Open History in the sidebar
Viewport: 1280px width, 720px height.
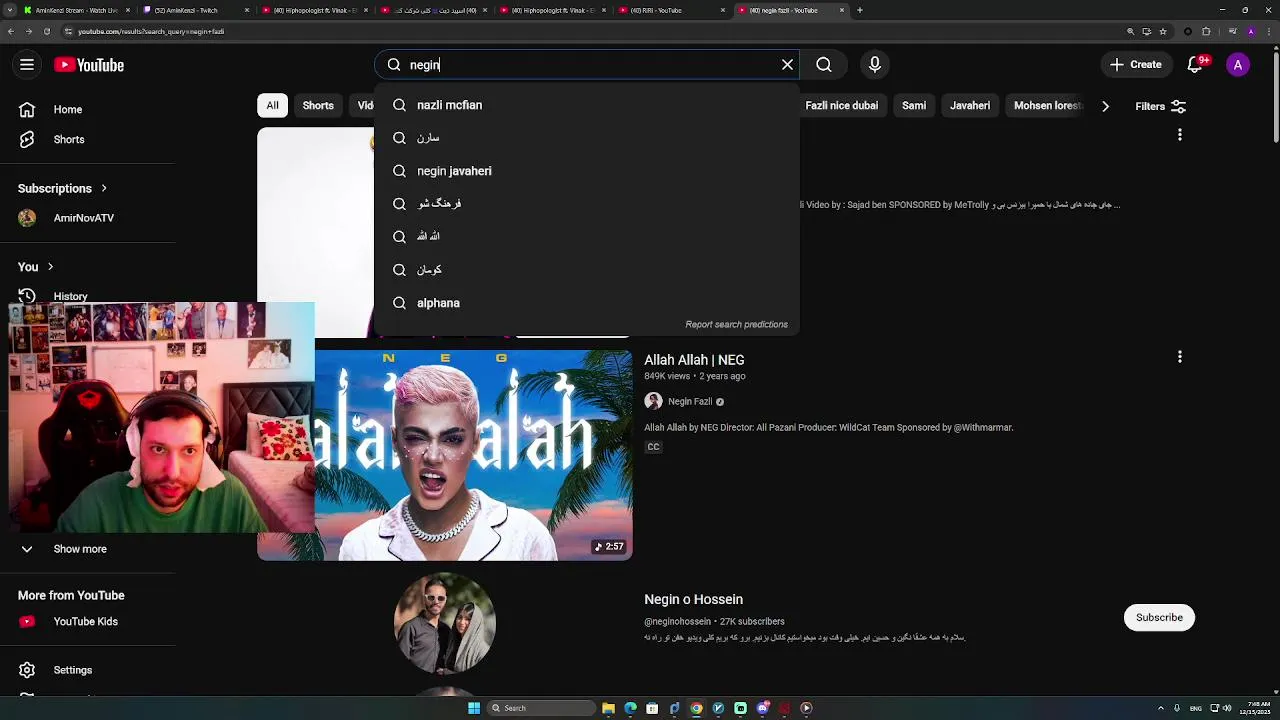click(70, 296)
